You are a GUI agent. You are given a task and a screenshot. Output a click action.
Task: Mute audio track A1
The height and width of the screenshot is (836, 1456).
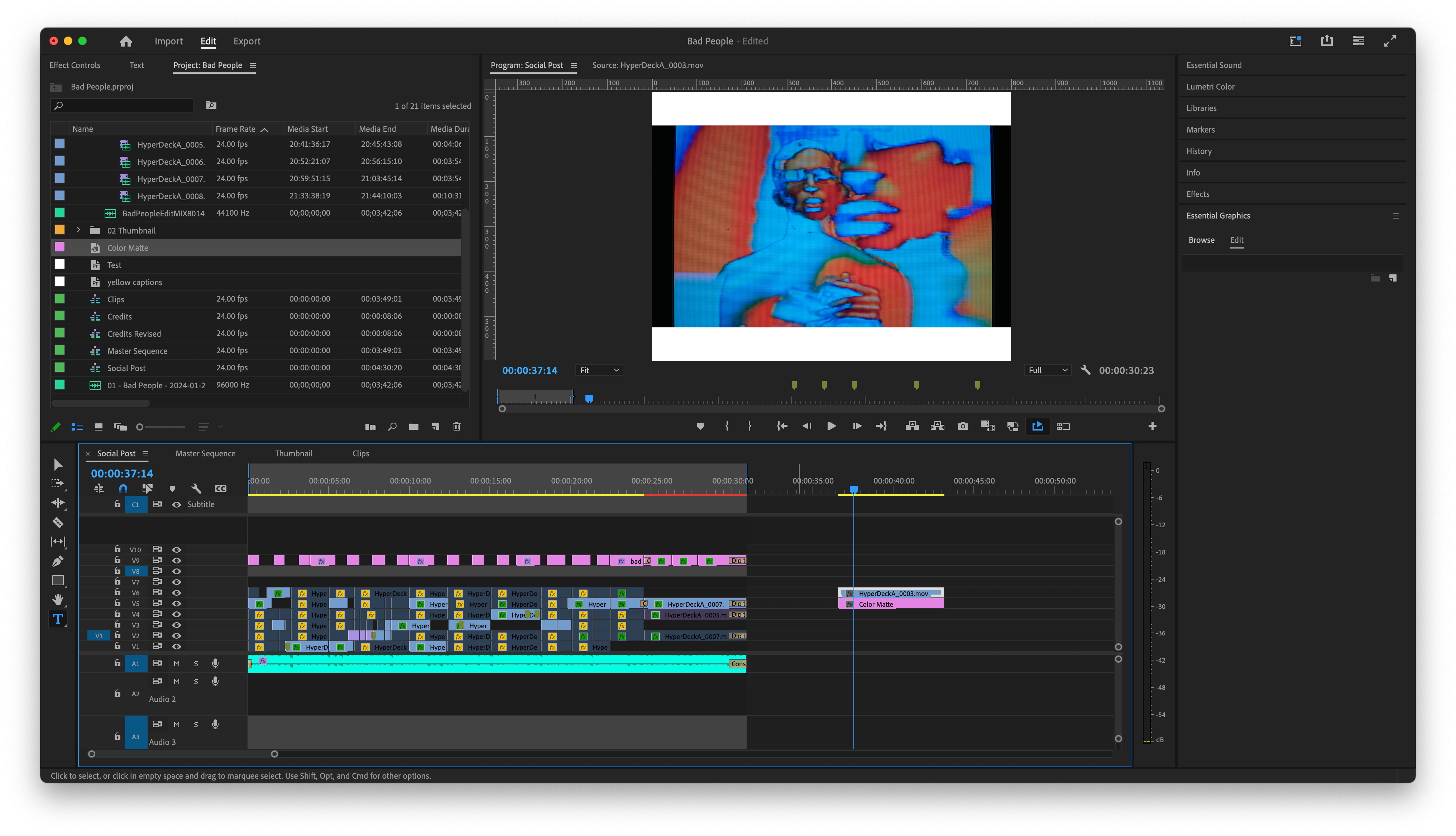click(x=176, y=664)
